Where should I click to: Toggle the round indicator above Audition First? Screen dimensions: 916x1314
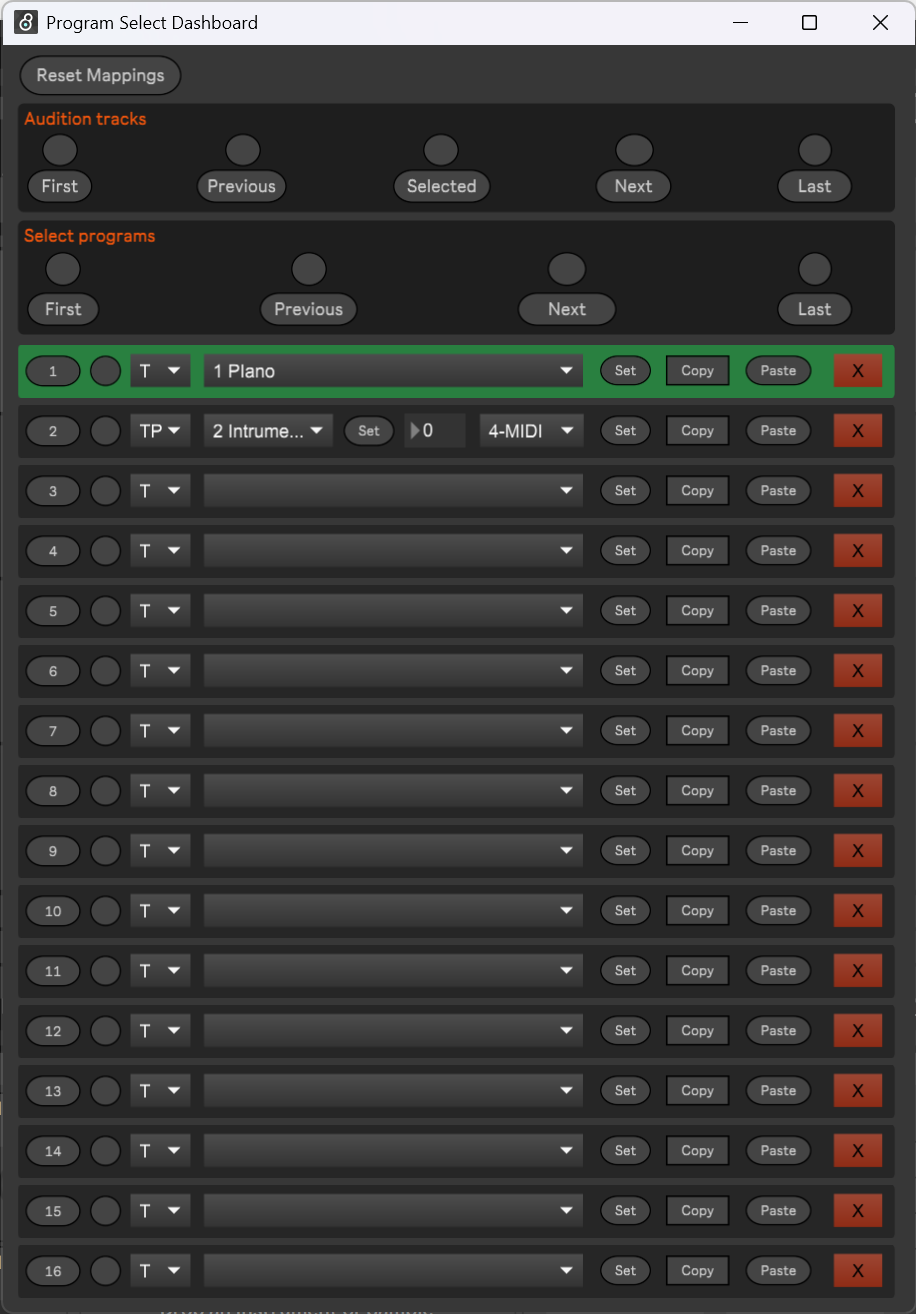pos(60,150)
